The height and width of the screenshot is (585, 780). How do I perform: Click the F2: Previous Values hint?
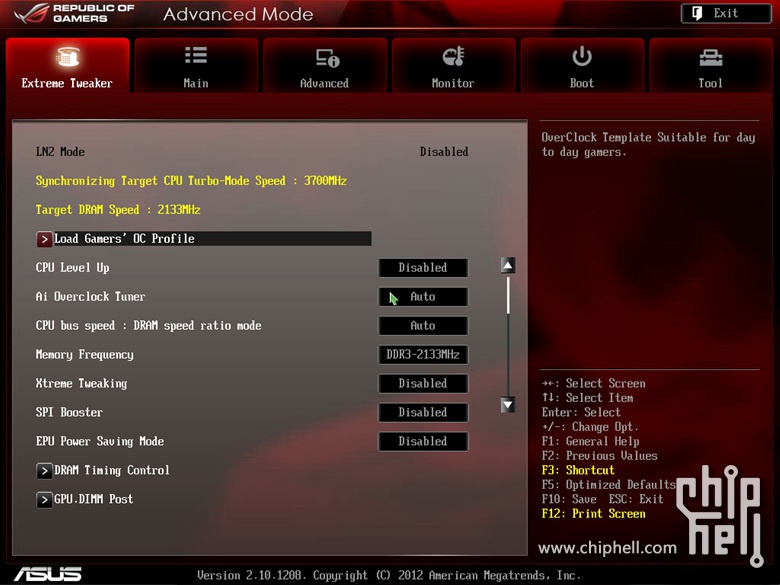(x=599, y=456)
